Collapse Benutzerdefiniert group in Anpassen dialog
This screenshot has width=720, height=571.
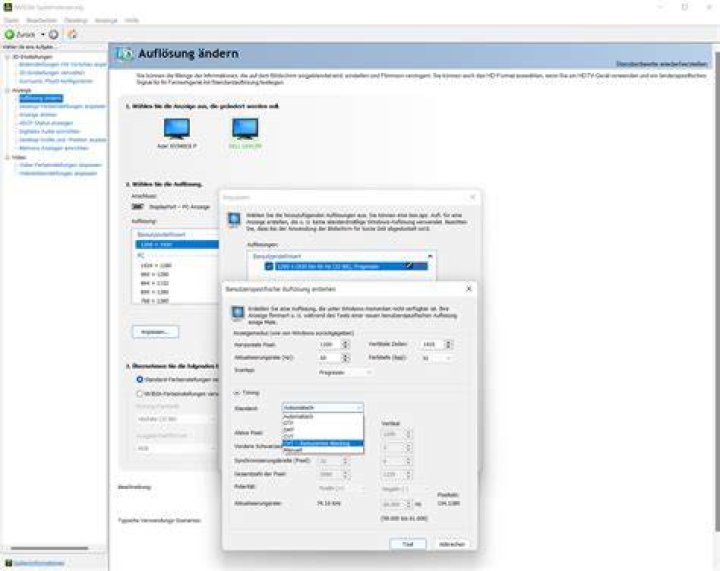[430, 256]
